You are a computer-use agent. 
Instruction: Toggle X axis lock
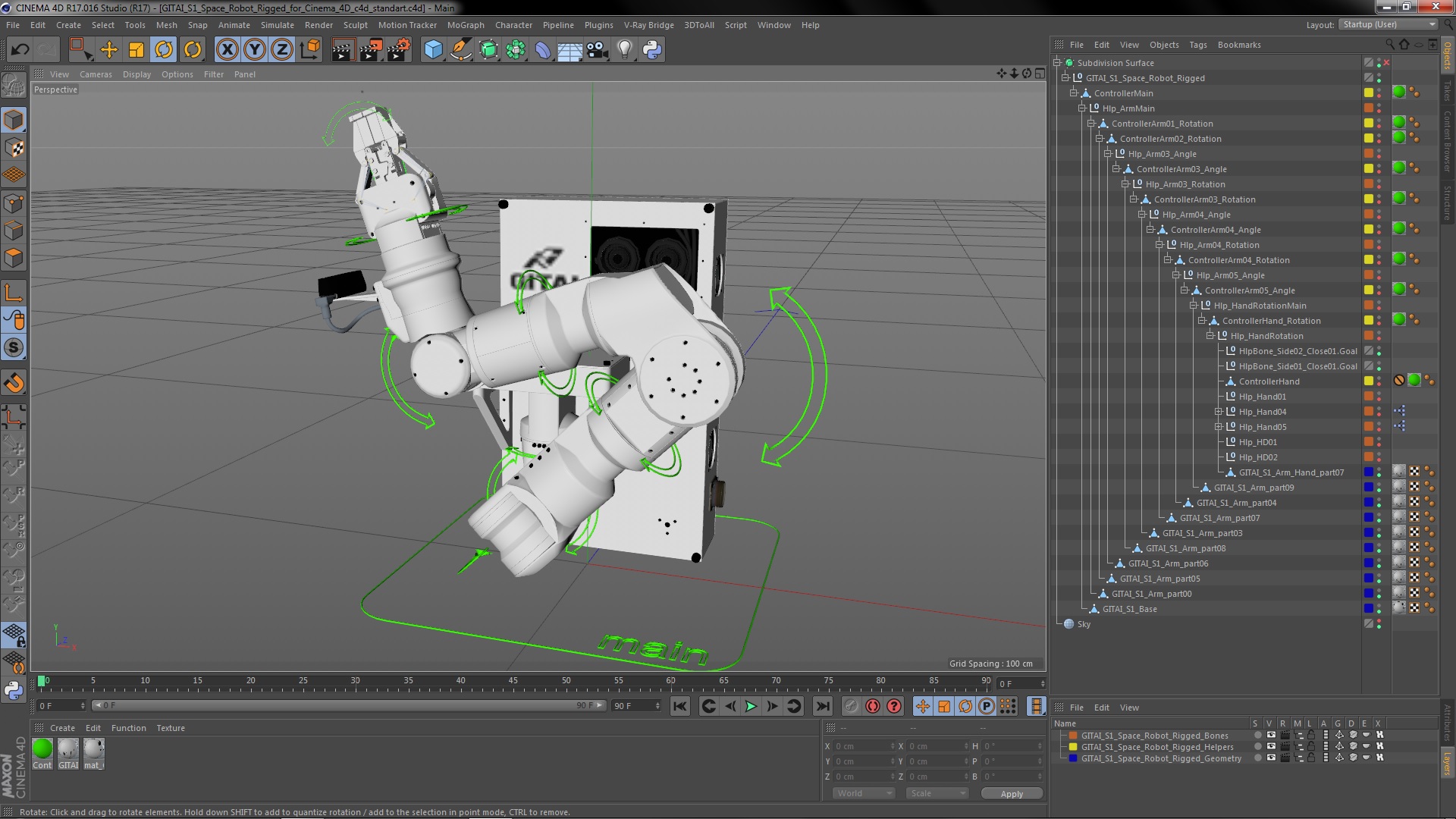point(227,50)
